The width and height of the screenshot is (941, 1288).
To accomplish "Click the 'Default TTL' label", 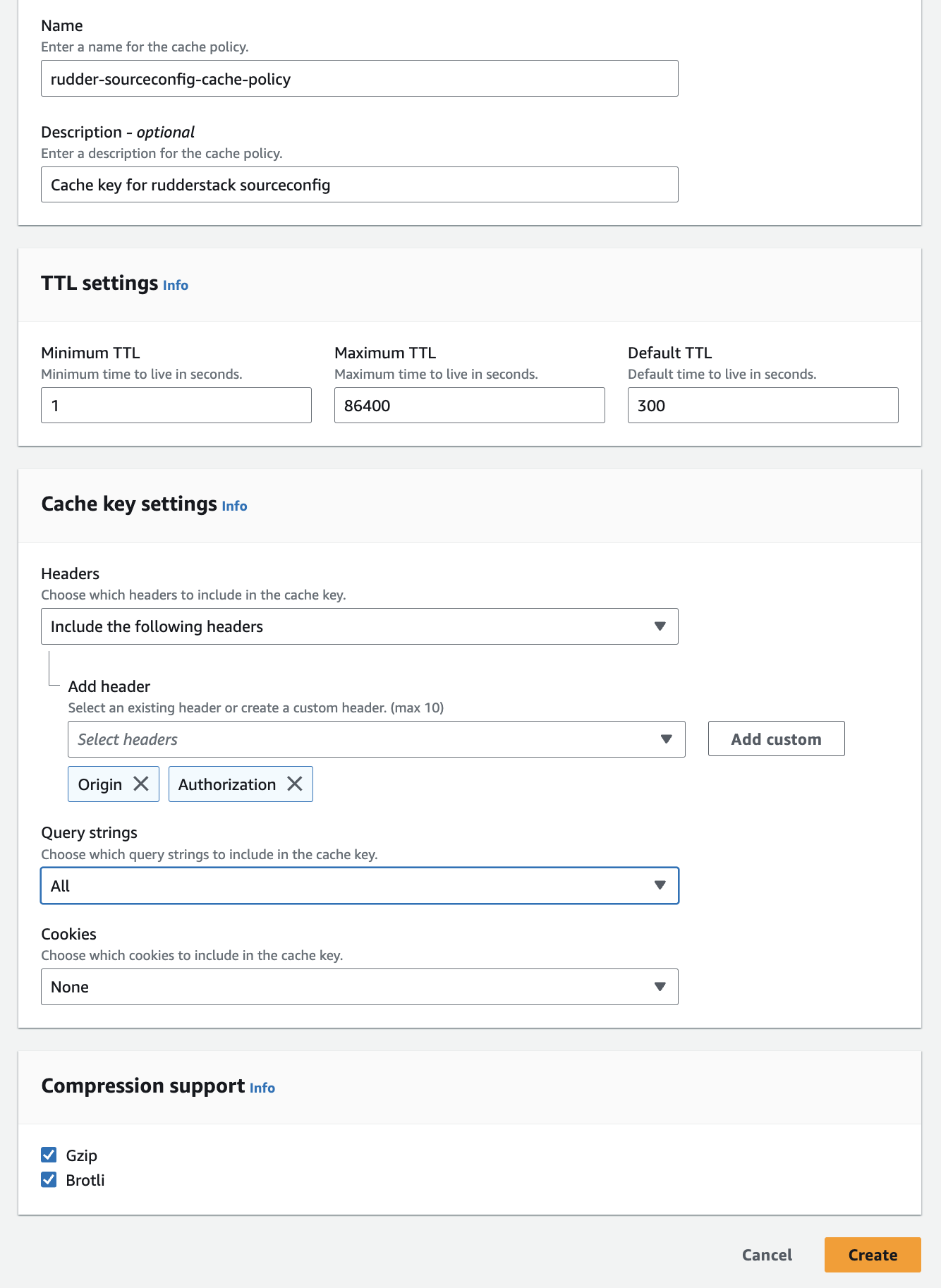I will click(670, 353).
